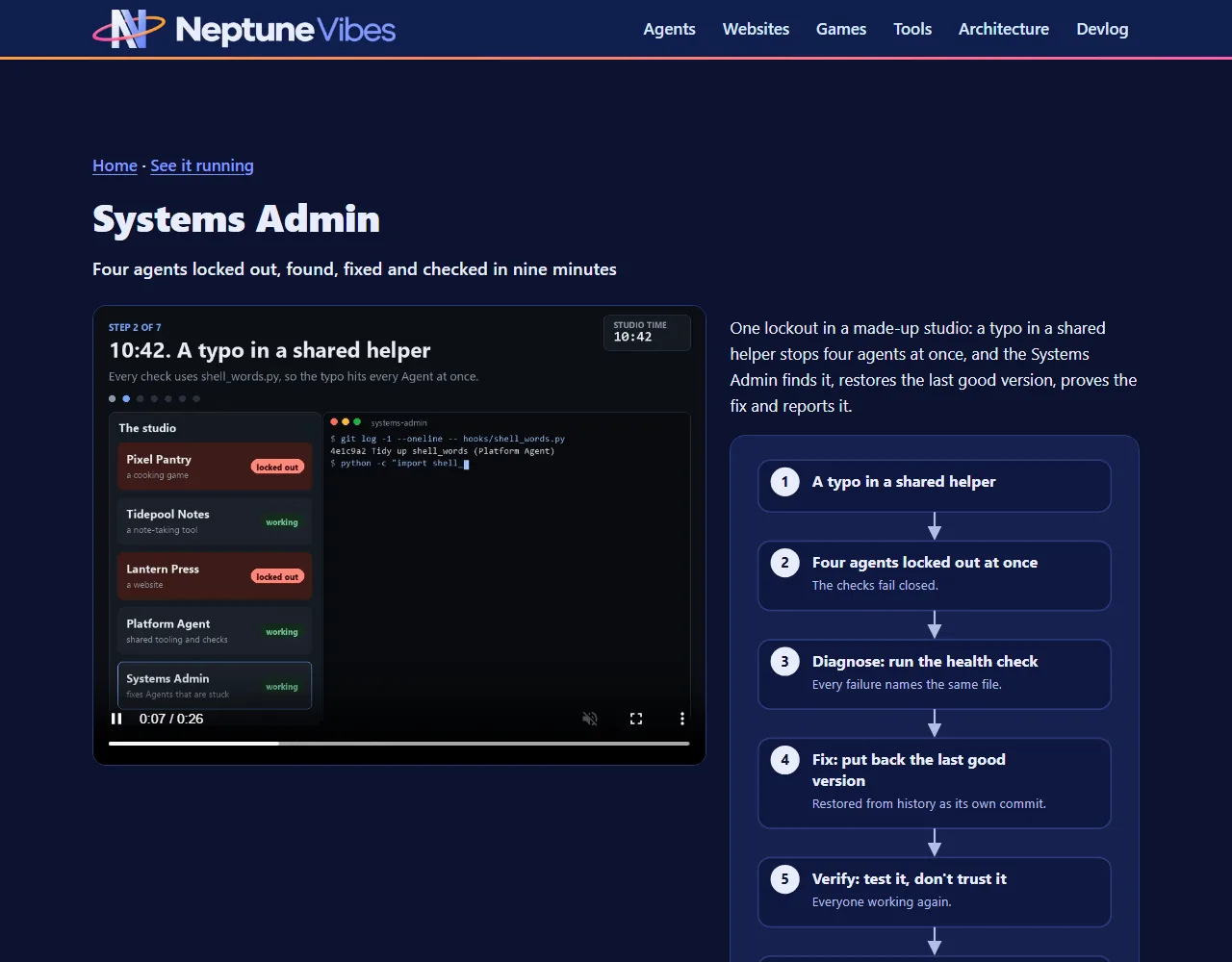The image size is (1232, 962).
Task: Click the git log command line in terminal
Action: [448, 439]
